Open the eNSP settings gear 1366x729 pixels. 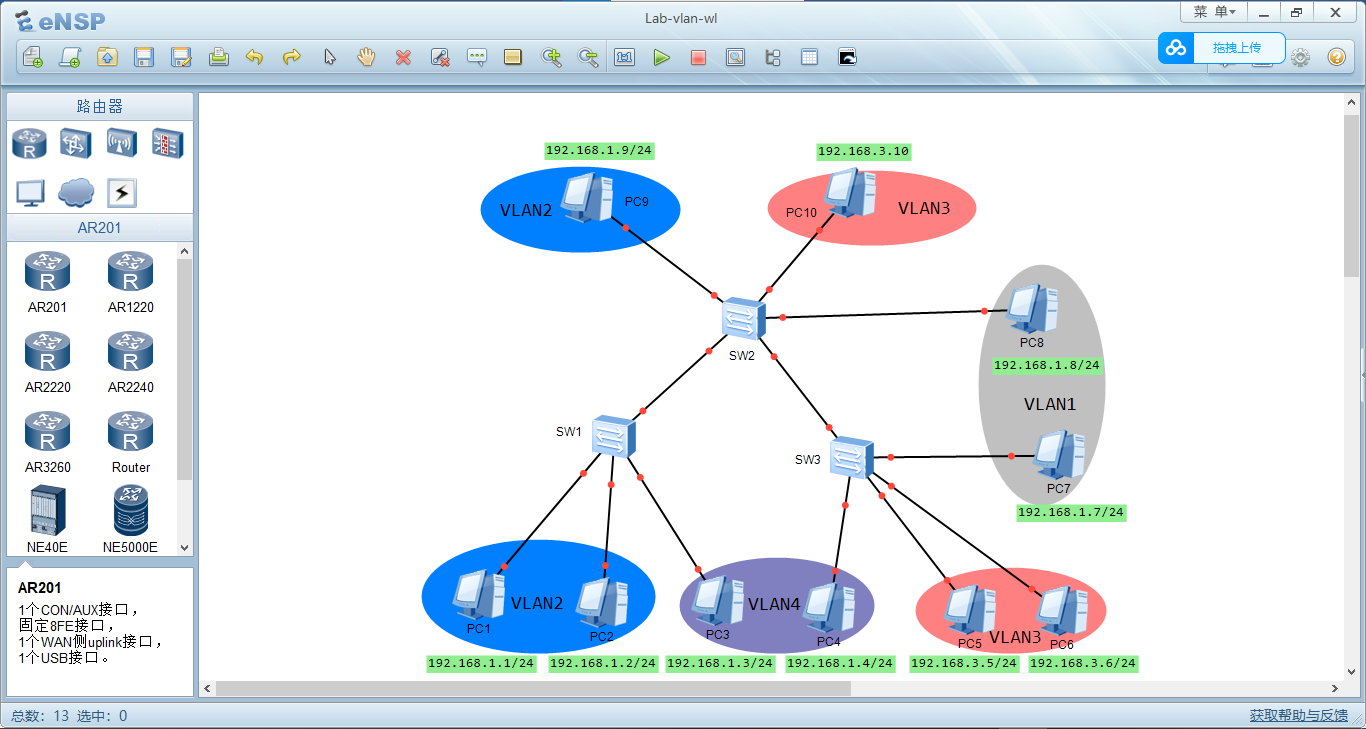pos(1300,57)
